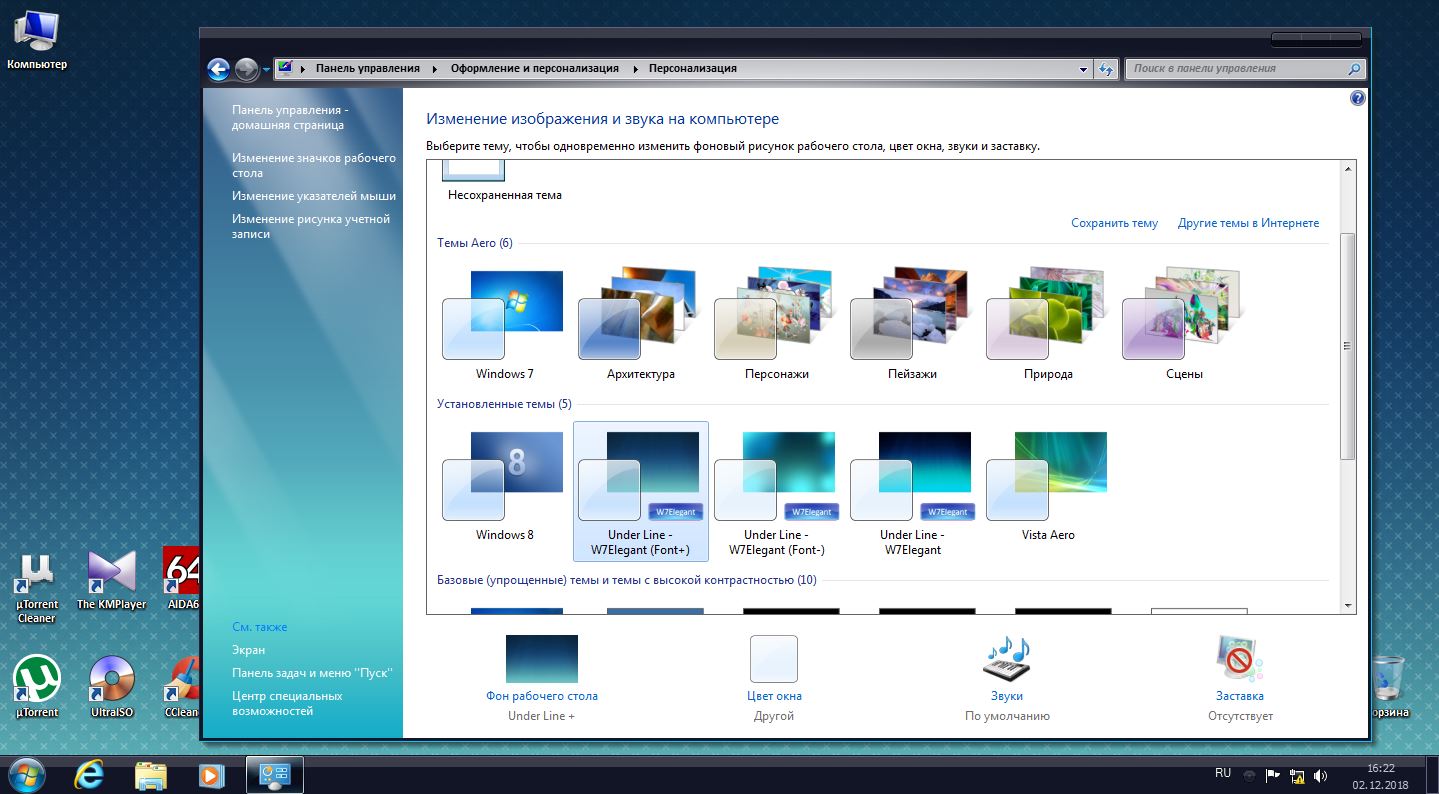Select the CCleaner desktop shortcut
Image resolution: width=1439 pixels, height=794 pixels.
[x=182, y=687]
